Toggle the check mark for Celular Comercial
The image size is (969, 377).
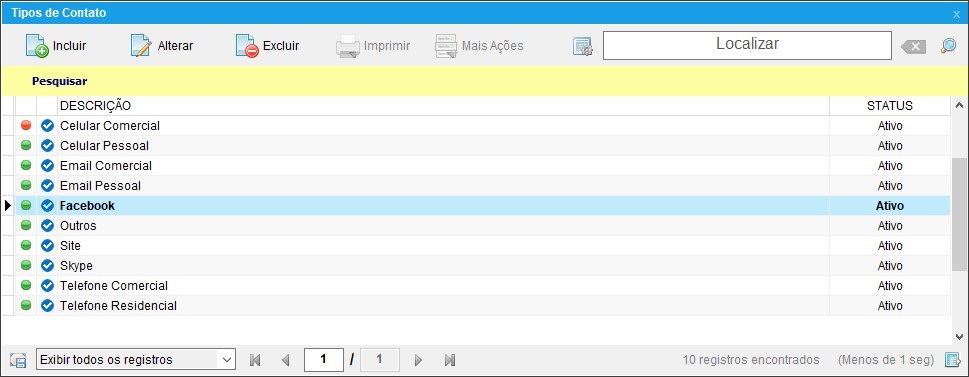(48, 126)
